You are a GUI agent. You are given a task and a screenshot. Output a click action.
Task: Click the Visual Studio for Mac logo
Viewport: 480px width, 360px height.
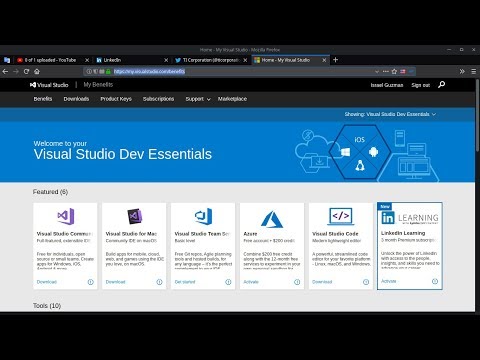134,217
